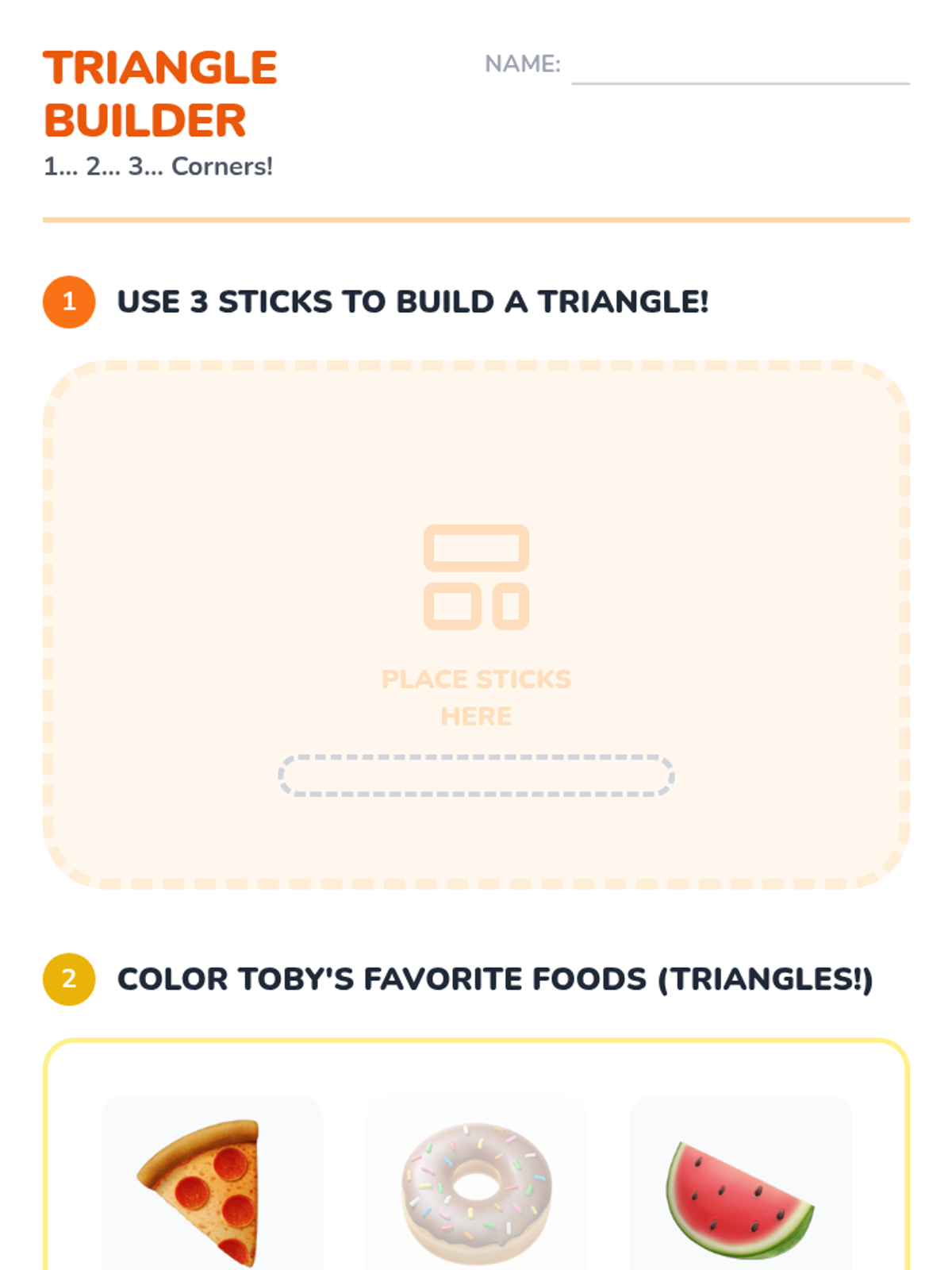Click the bottom-left square of layout icon
This screenshot has height=1270, width=952.
[452, 606]
